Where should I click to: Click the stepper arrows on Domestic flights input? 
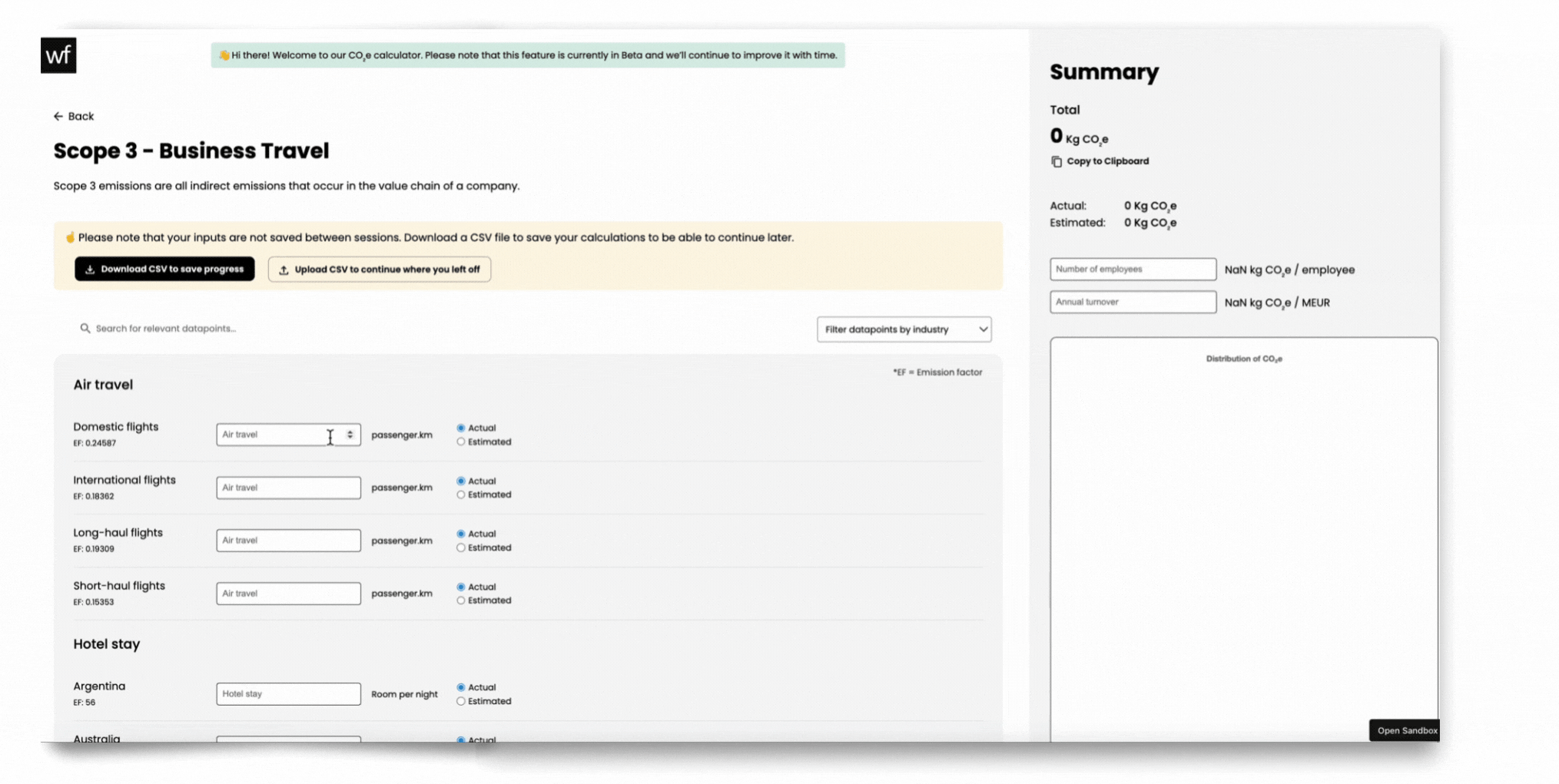(350, 435)
